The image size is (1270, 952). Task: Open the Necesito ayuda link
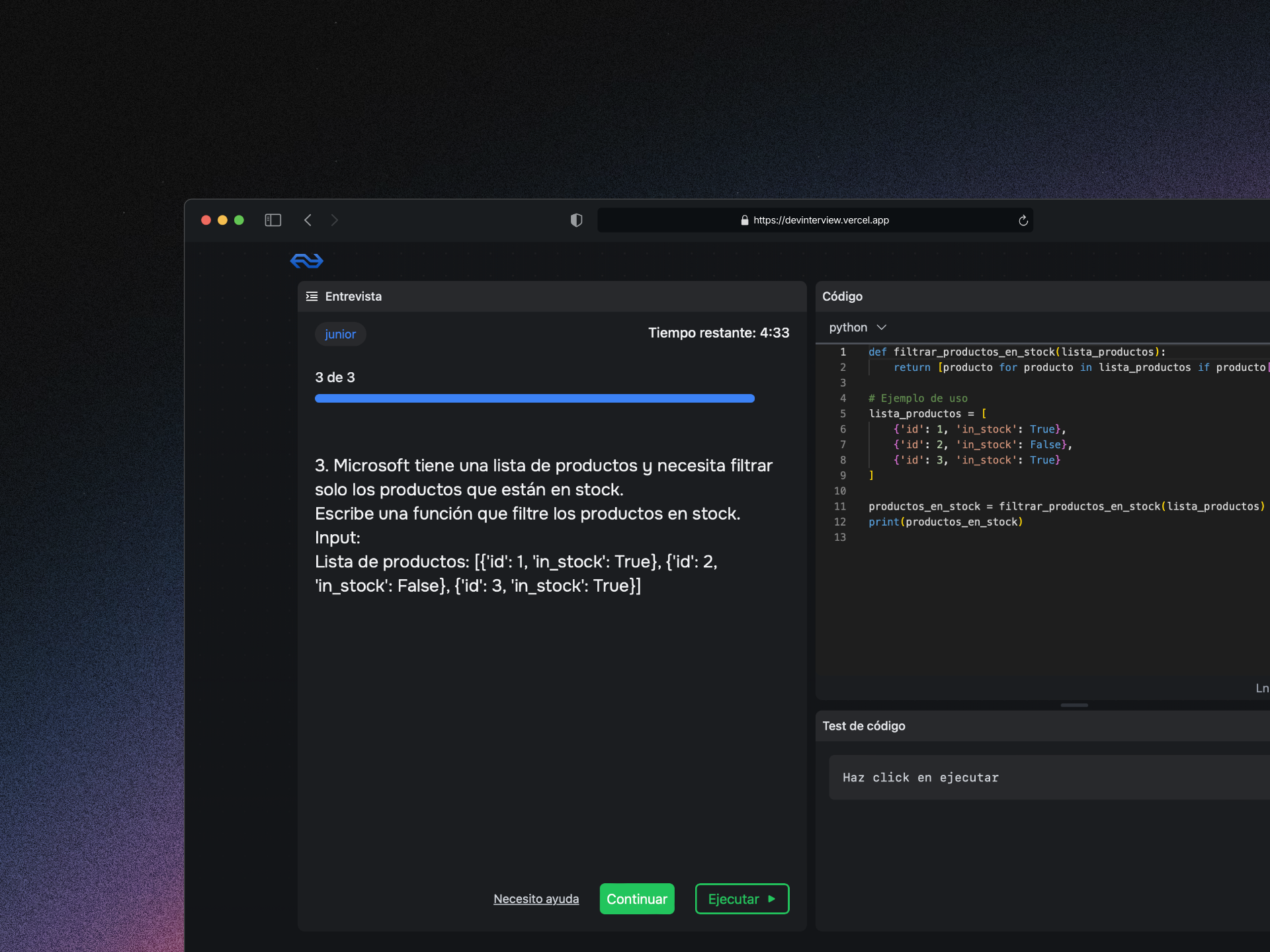pos(536,899)
